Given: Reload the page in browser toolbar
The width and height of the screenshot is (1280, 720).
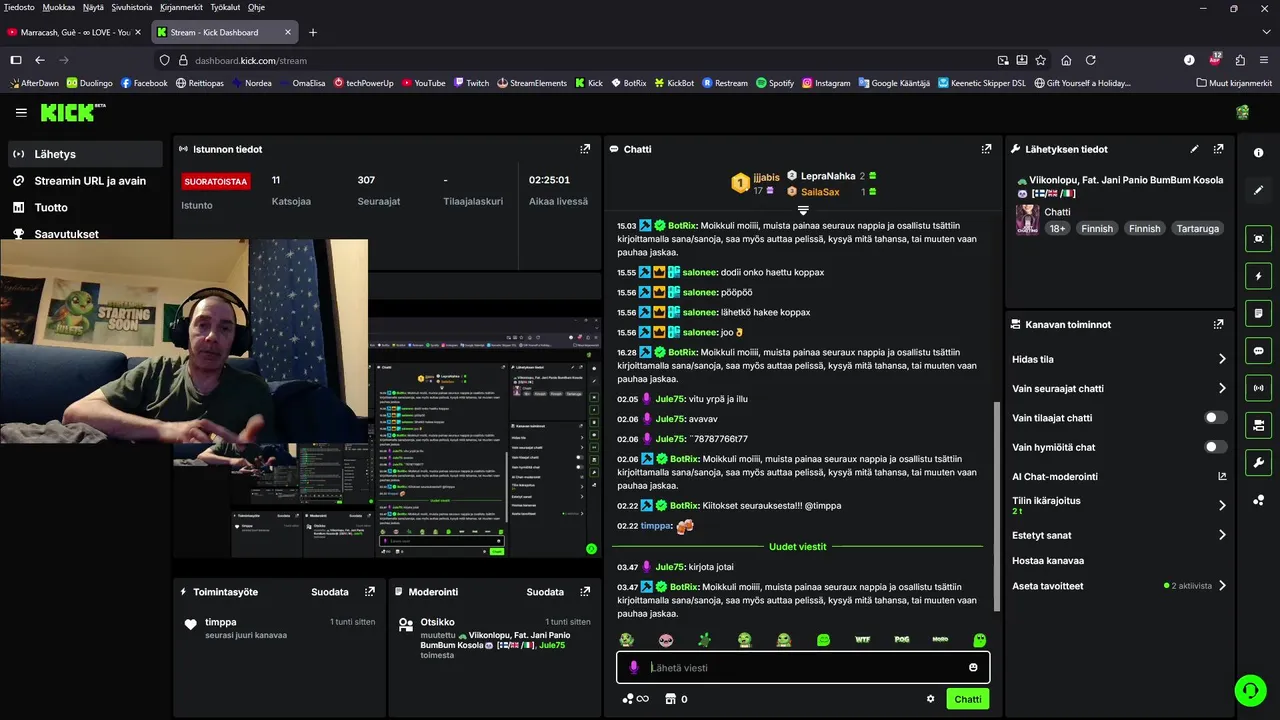Looking at the screenshot, I should tap(1091, 60).
